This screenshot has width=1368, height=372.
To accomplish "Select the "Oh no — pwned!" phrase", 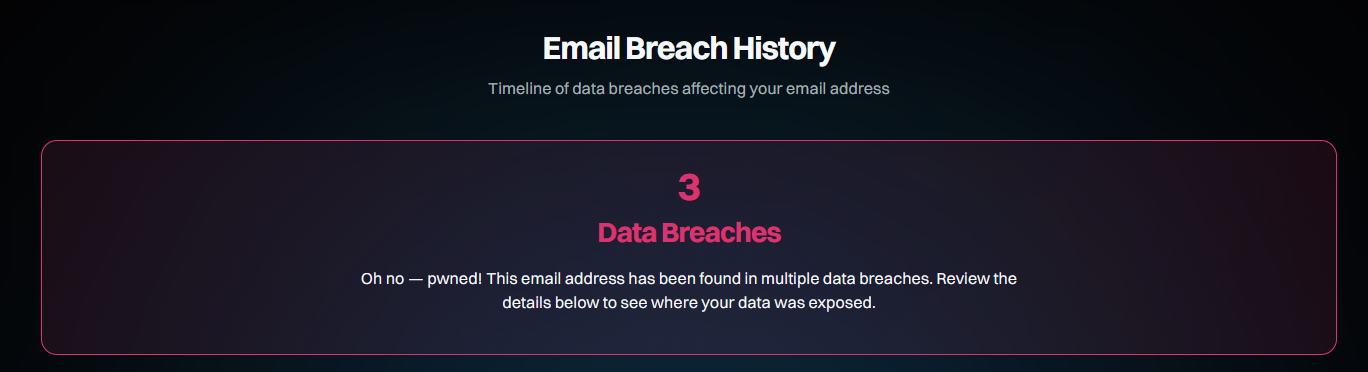I will pos(422,278).
